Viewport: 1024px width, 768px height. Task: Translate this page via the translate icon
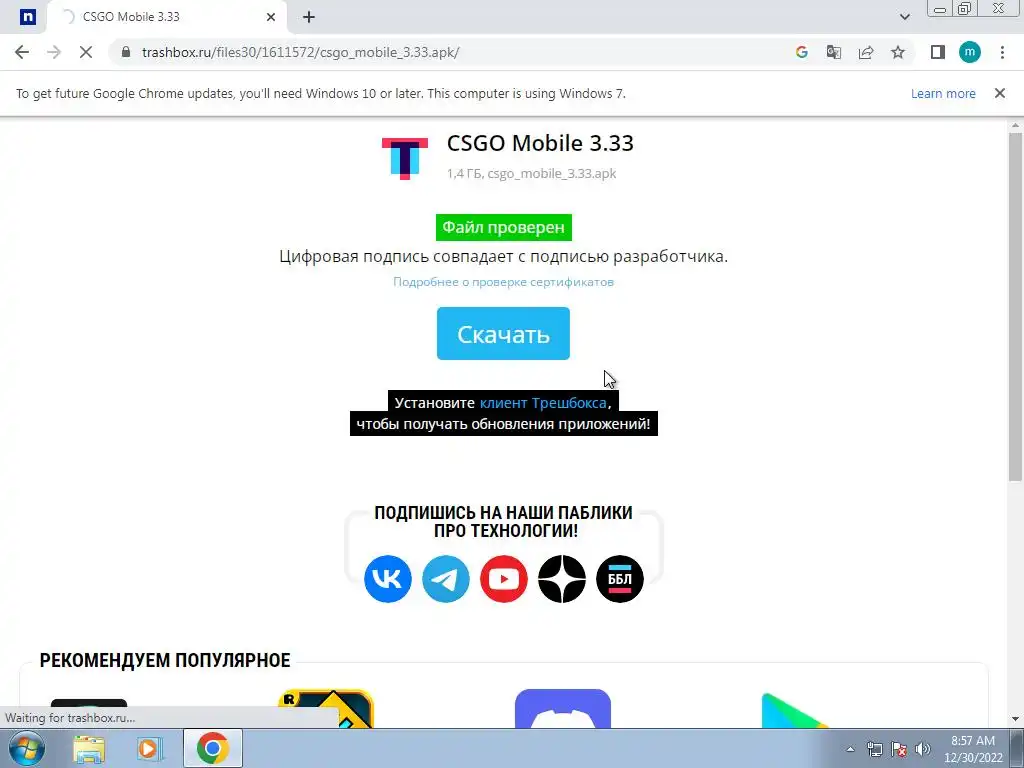834,52
